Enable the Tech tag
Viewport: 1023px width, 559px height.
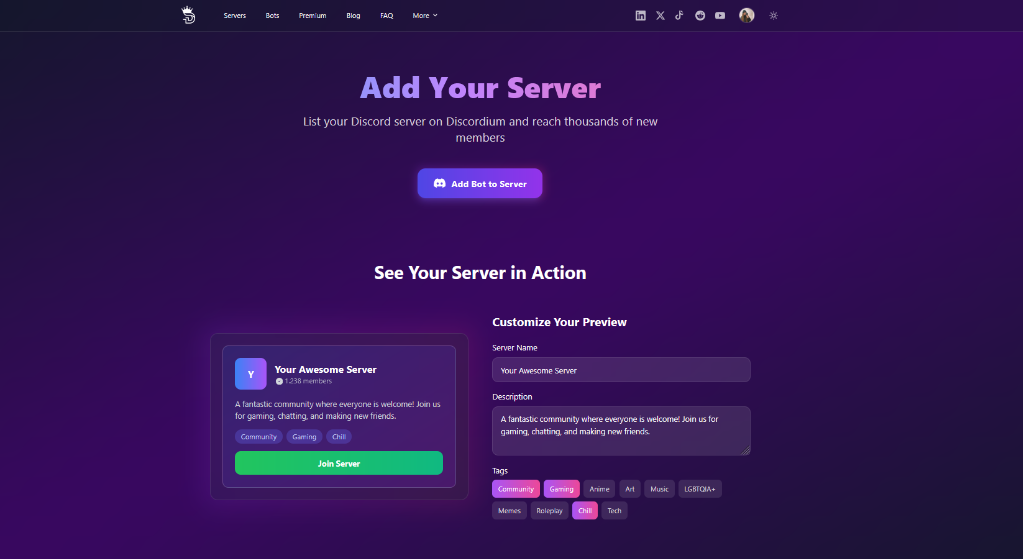click(615, 511)
